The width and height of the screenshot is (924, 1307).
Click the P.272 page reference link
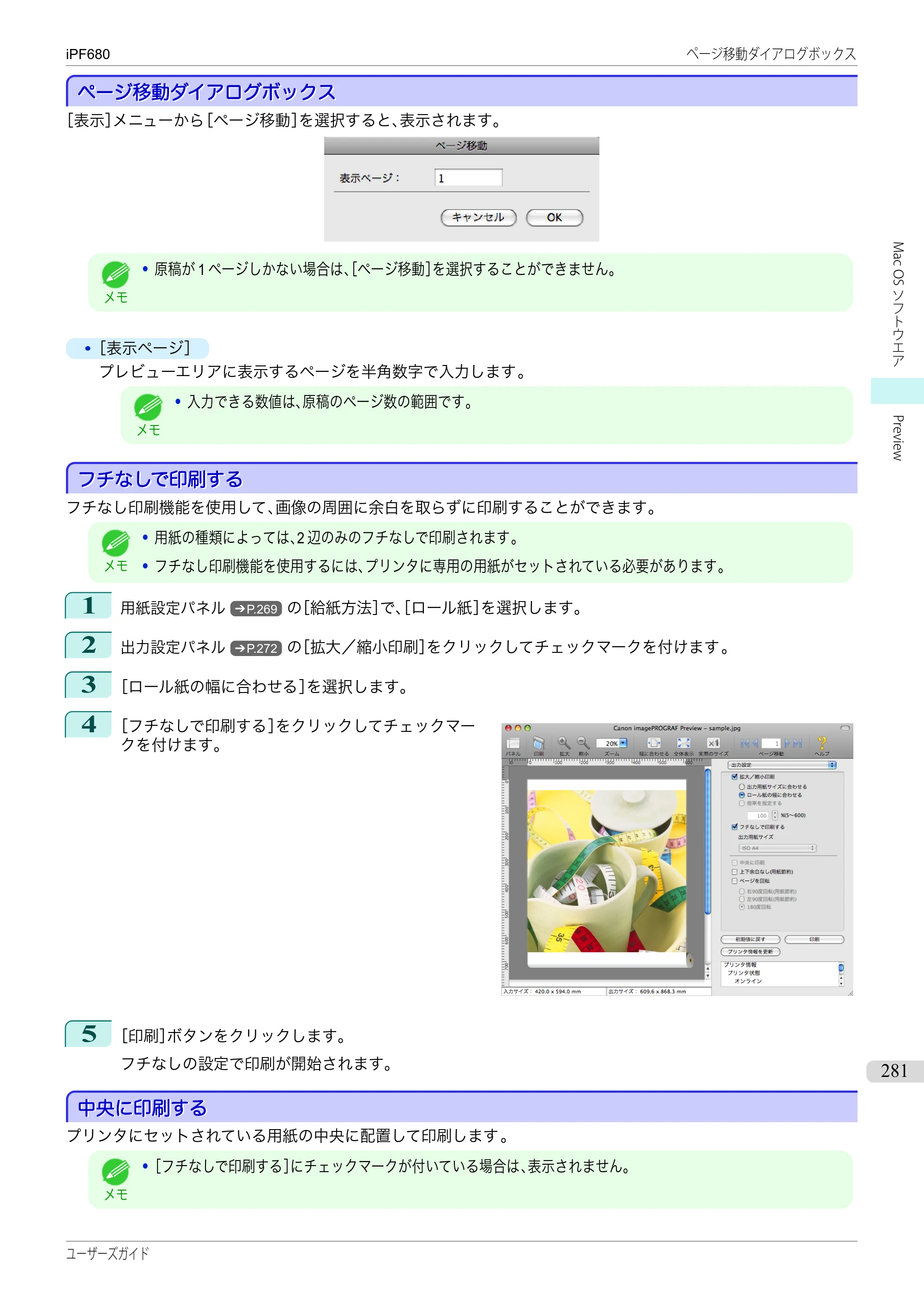tap(256, 648)
